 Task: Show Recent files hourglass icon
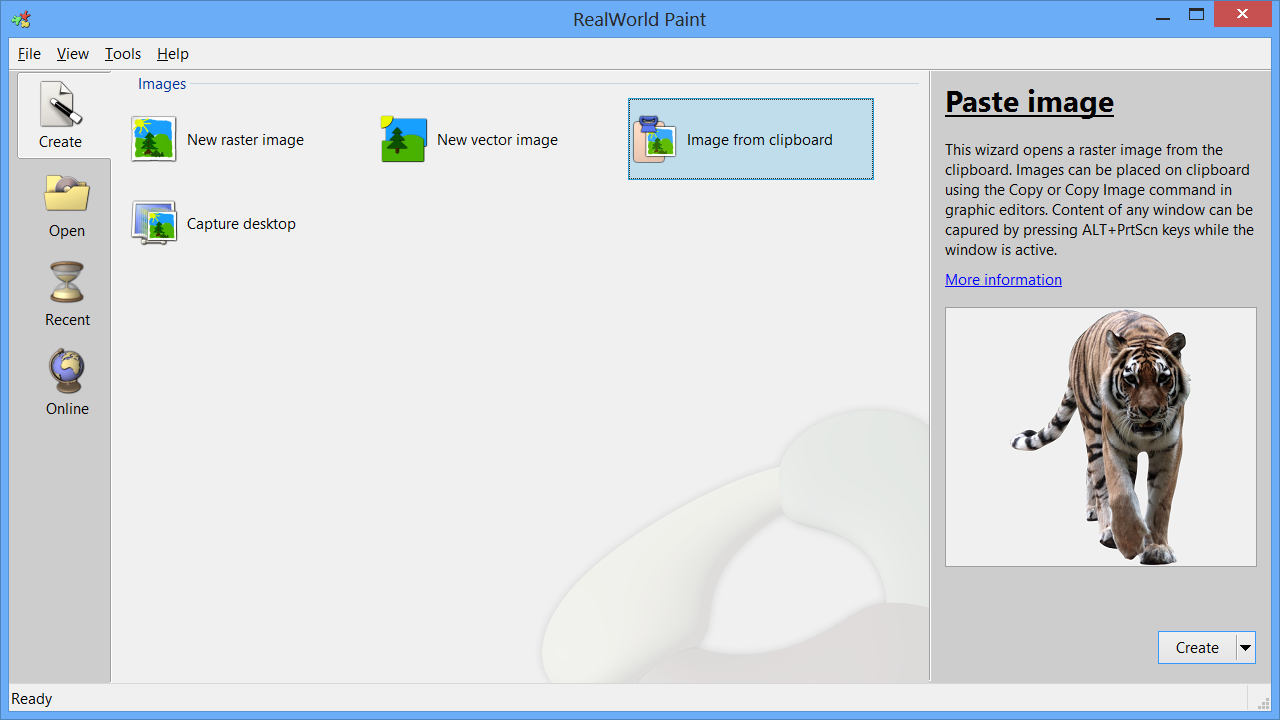tap(67, 282)
